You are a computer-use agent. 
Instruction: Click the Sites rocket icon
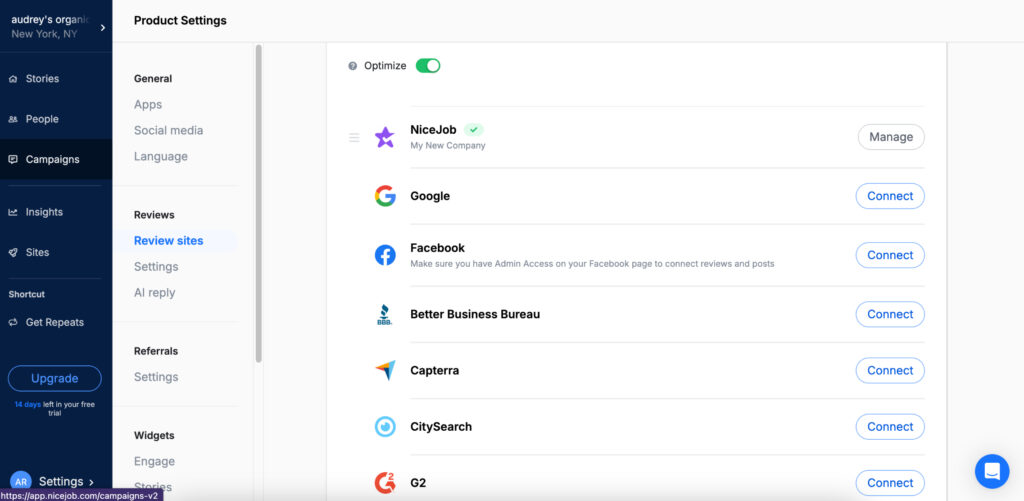(13, 253)
